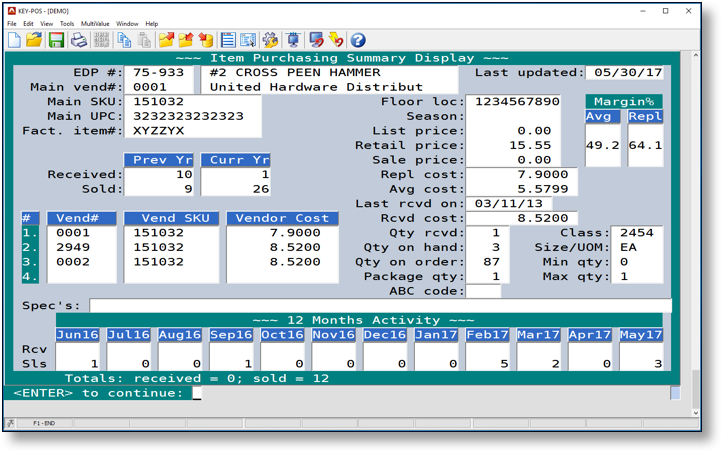The width and height of the screenshot is (722, 452).
Task: Click the ABC code field
Action: tap(483, 291)
